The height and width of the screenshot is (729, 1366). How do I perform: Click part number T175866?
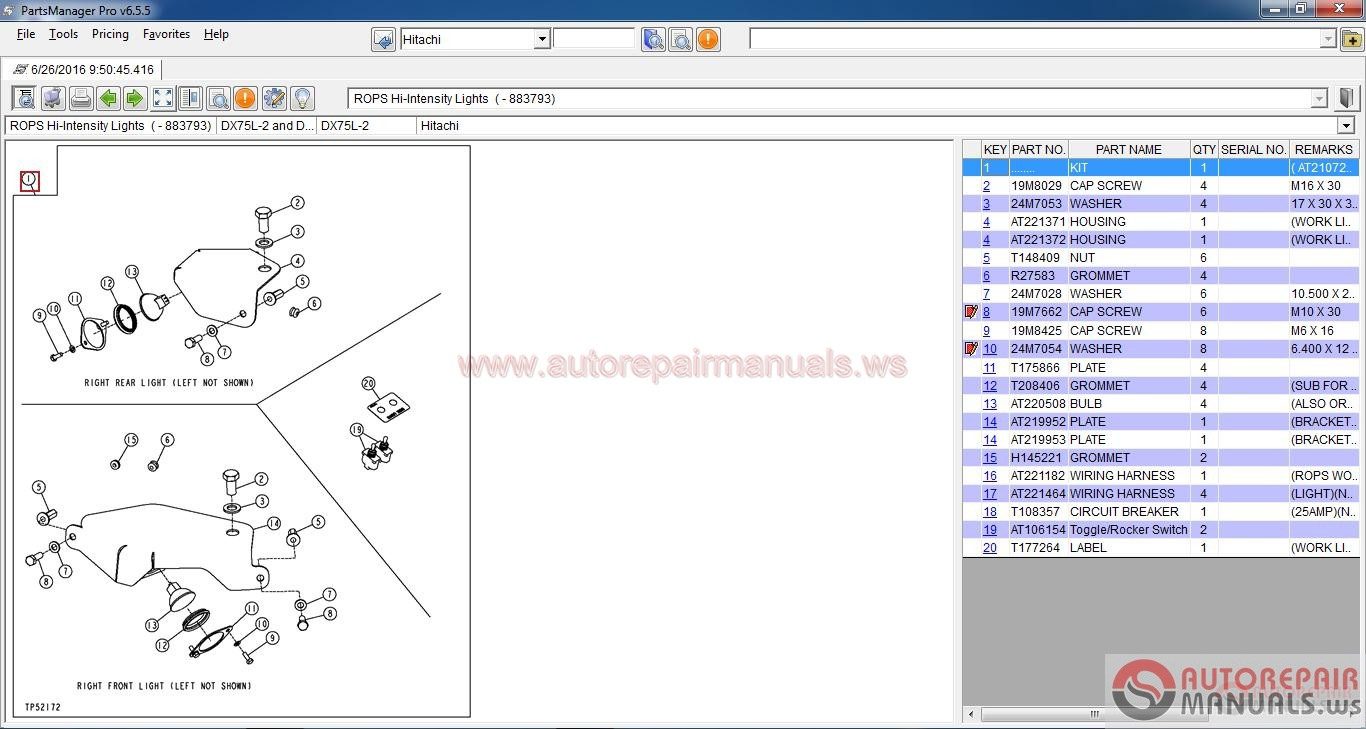click(x=1035, y=368)
